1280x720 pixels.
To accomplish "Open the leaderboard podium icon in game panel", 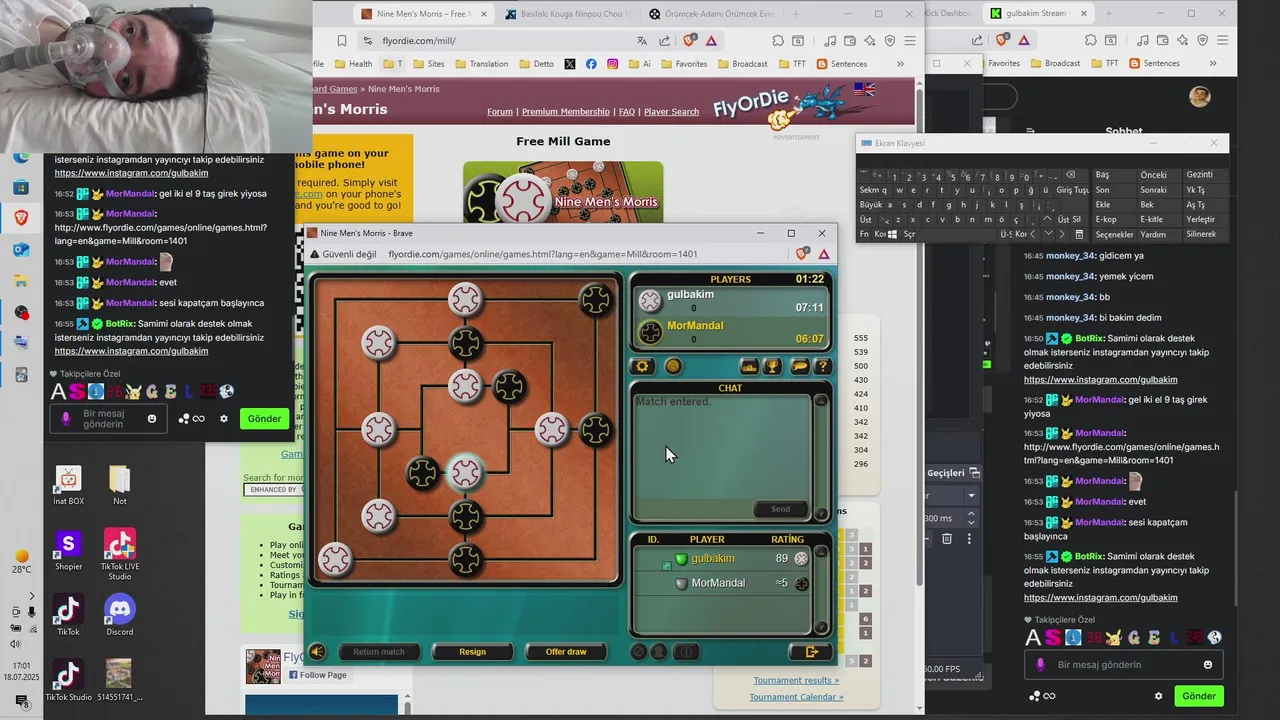I will click(749, 367).
